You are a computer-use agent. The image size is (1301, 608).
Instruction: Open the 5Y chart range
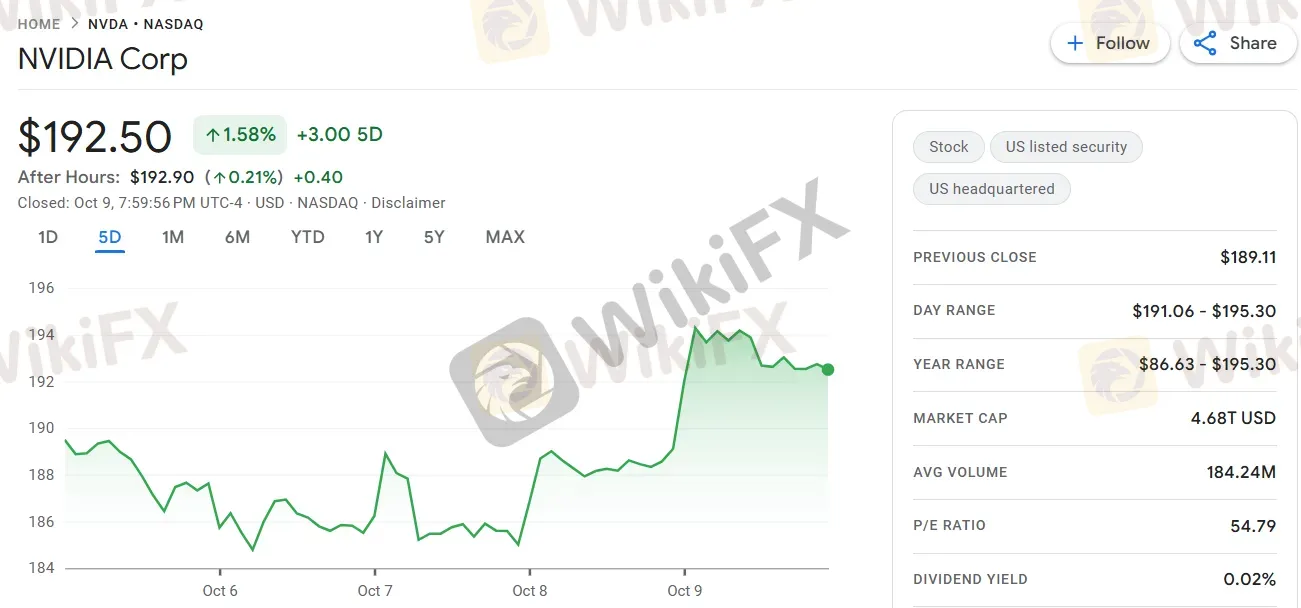click(x=434, y=237)
